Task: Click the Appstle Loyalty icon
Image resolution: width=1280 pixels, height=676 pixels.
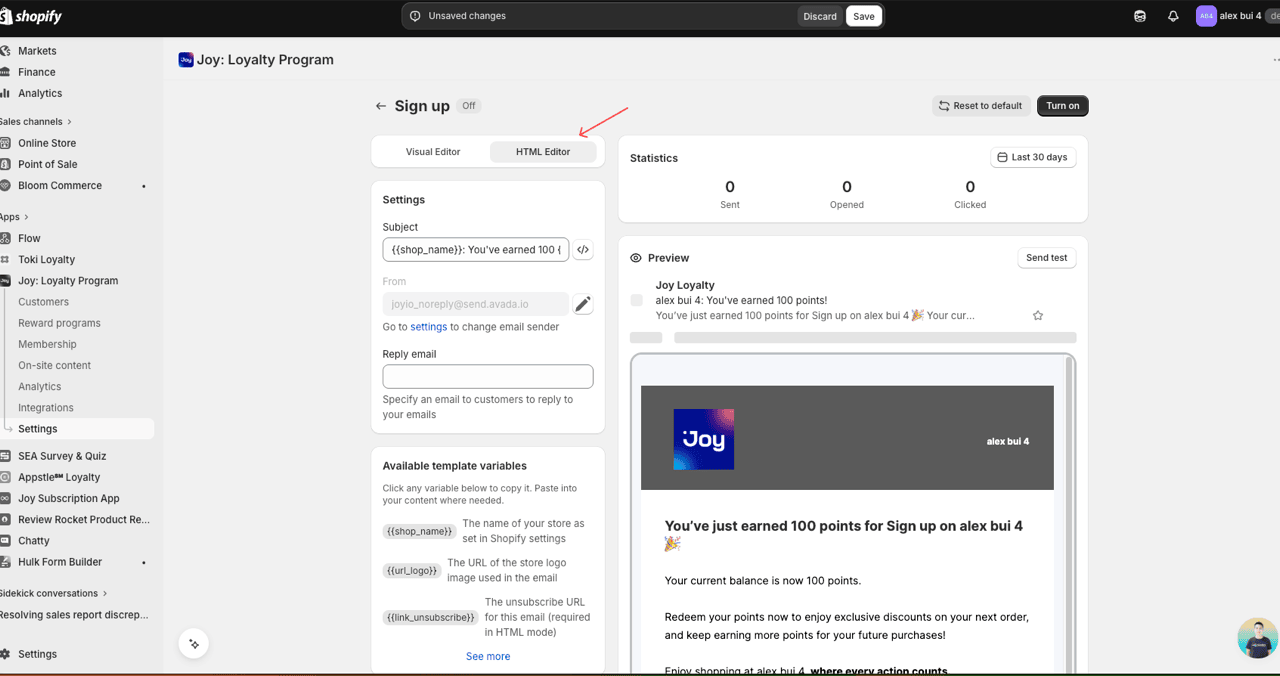Action: click(x=5, y=477)
